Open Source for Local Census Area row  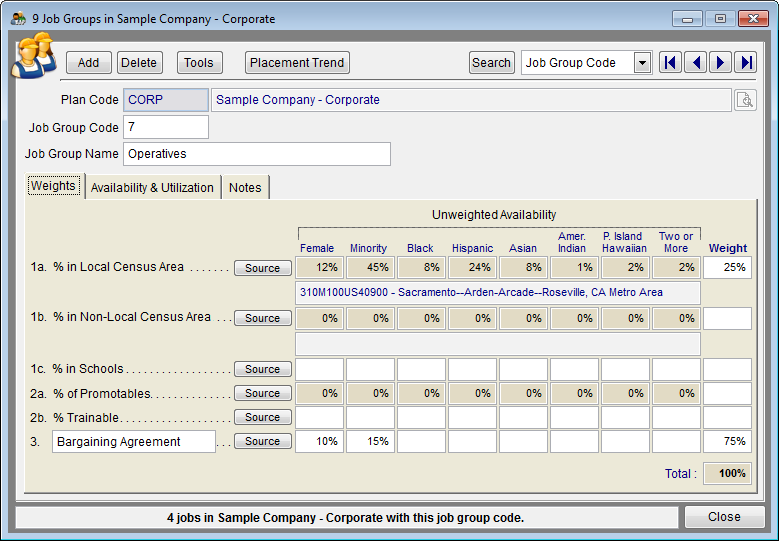[262, 268]
